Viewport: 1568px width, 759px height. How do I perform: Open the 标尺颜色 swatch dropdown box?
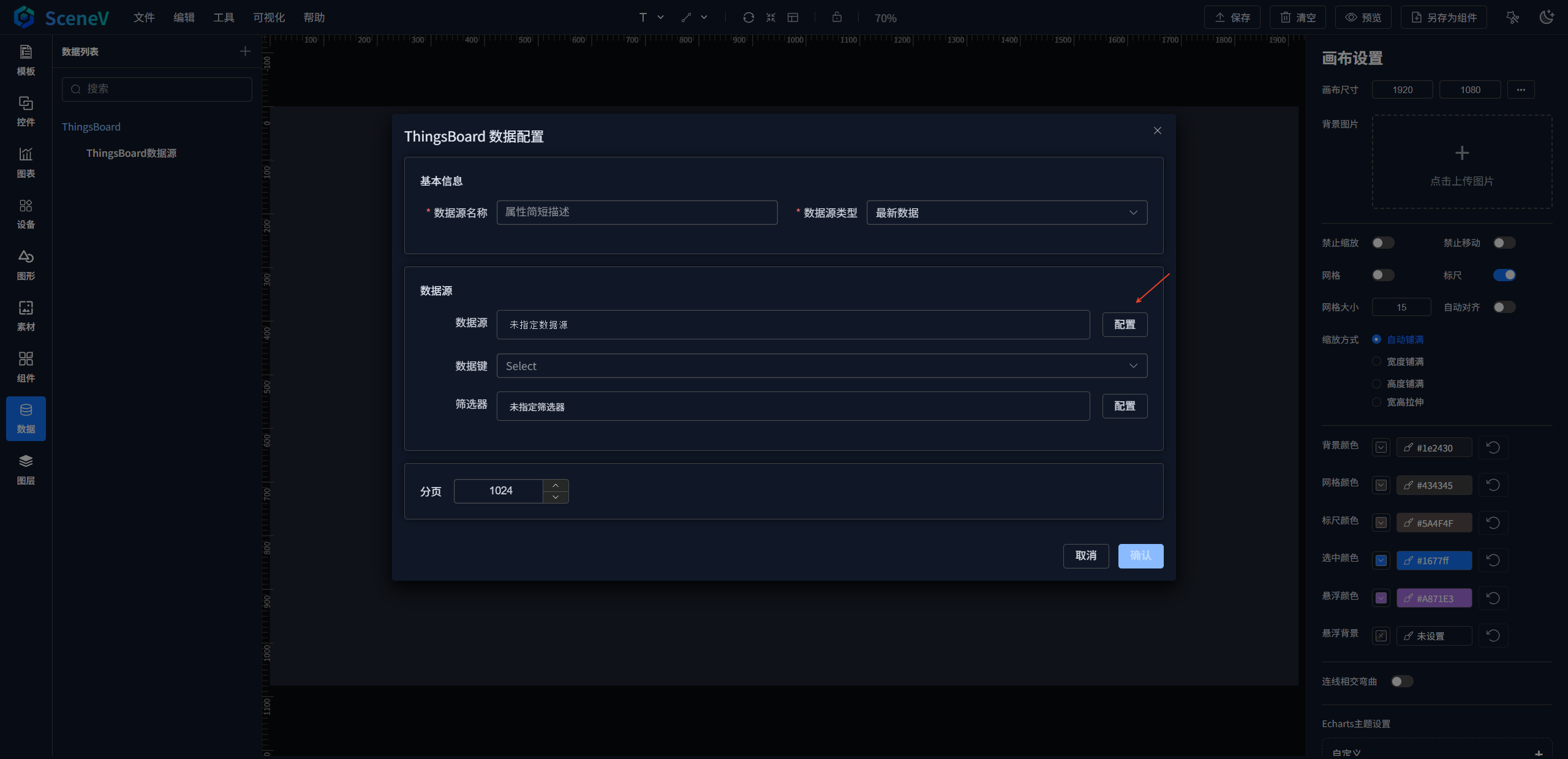(x=1381, y=523)
